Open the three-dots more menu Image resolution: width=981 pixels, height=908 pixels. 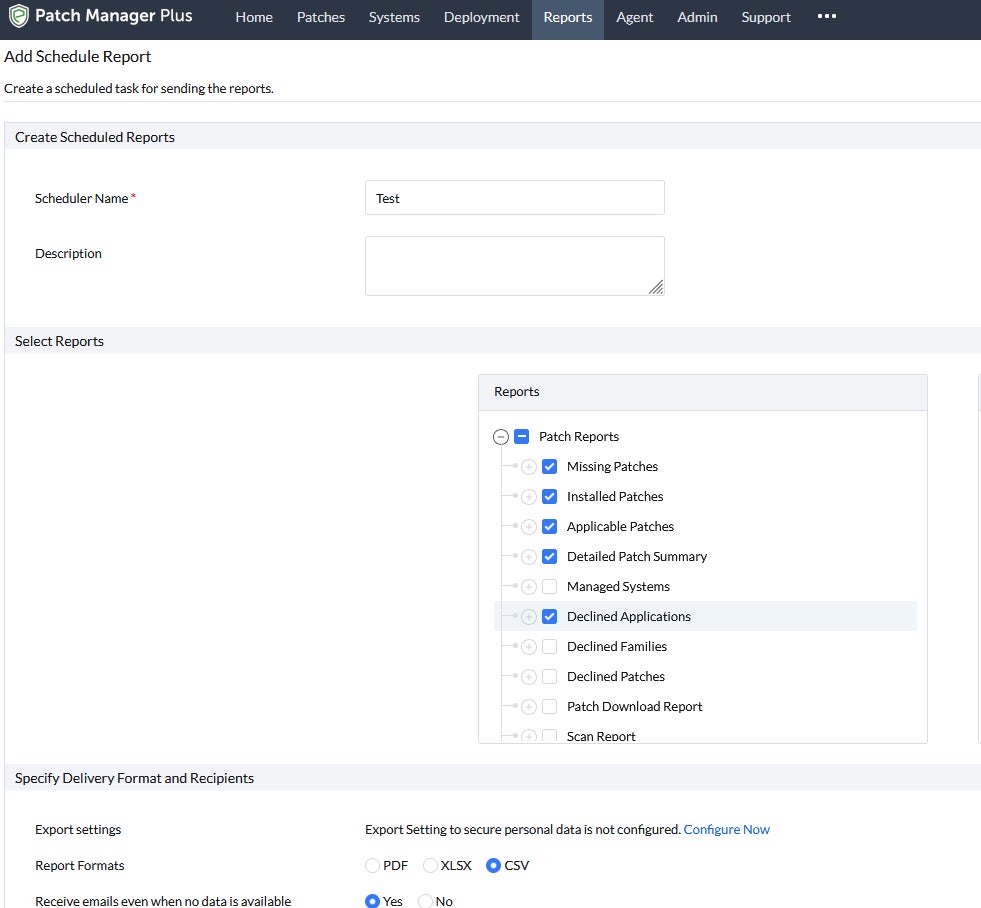(x=826, y=16)
